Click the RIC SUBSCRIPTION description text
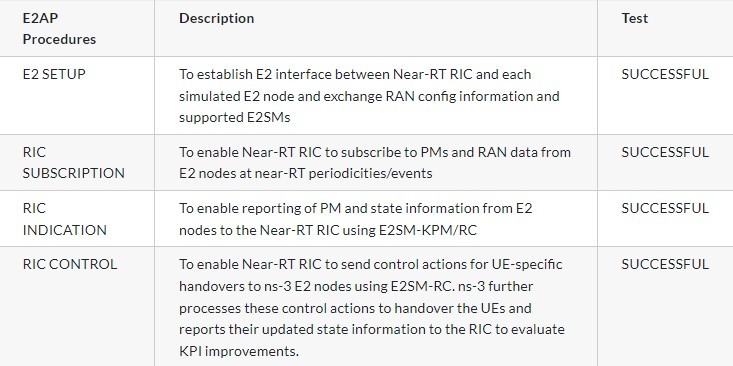 [375, 163]
